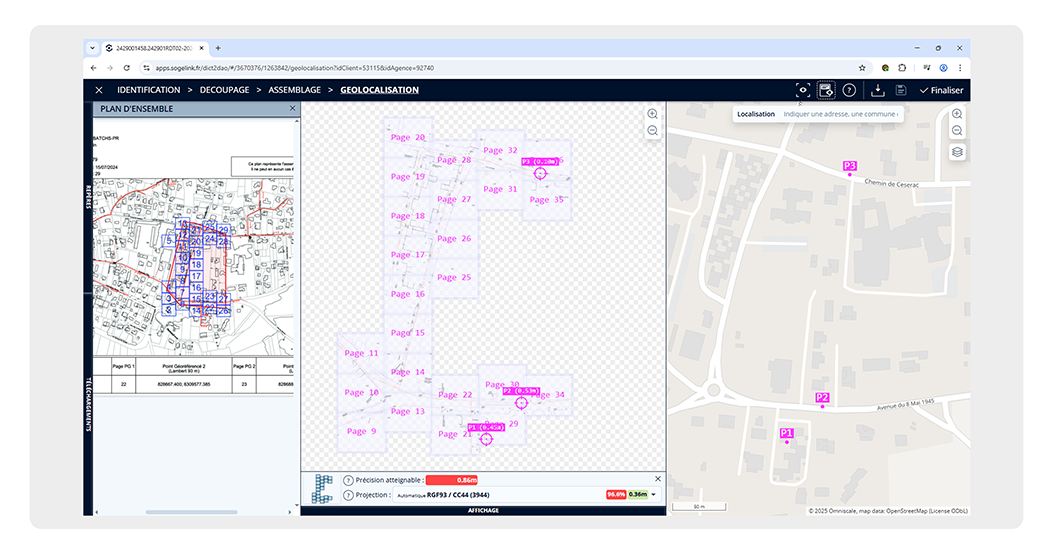This screenshot has height=554, width=1053.
Task: Close the Plan d'ensemble panel
Action: [292, 108]
